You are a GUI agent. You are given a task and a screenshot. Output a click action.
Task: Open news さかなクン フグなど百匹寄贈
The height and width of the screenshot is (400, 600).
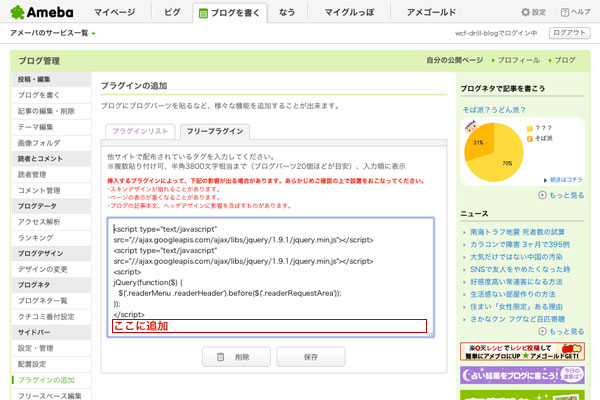click(x=517, y=319)
